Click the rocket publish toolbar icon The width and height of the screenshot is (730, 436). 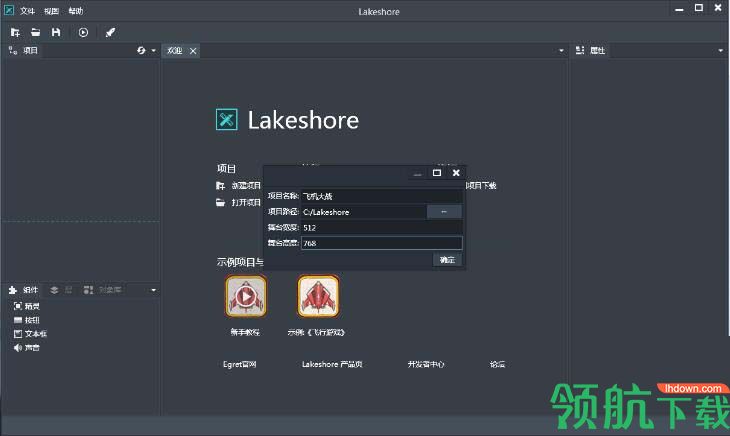[x=110, y=32]
